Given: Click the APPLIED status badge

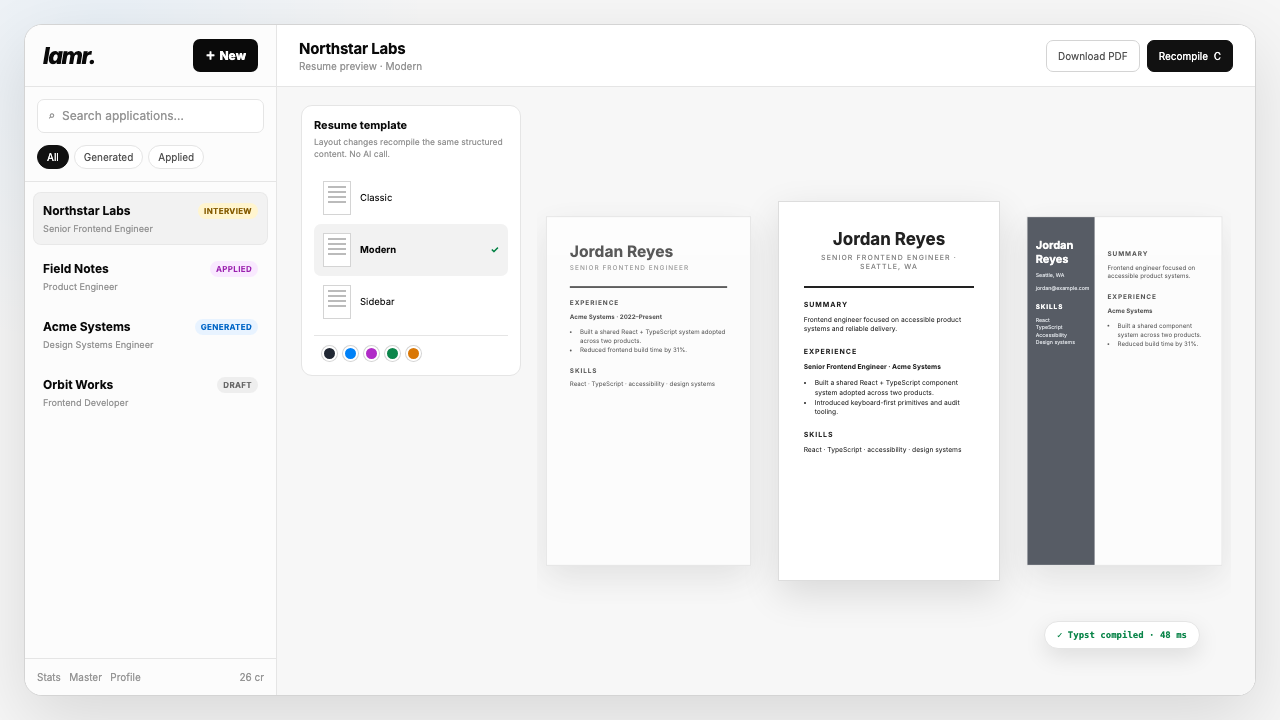Looking at the screenshot, I should click(x=234, y=269).
